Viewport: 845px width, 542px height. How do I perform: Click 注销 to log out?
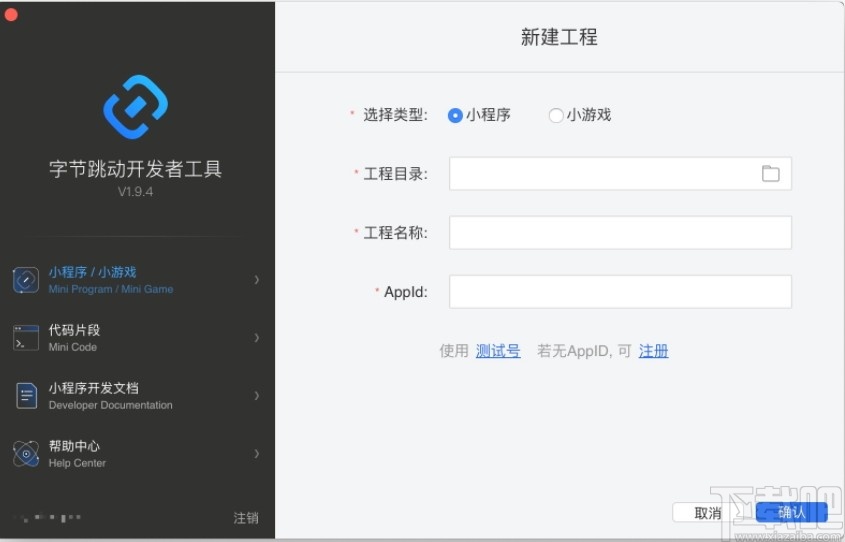coord(246,518)
